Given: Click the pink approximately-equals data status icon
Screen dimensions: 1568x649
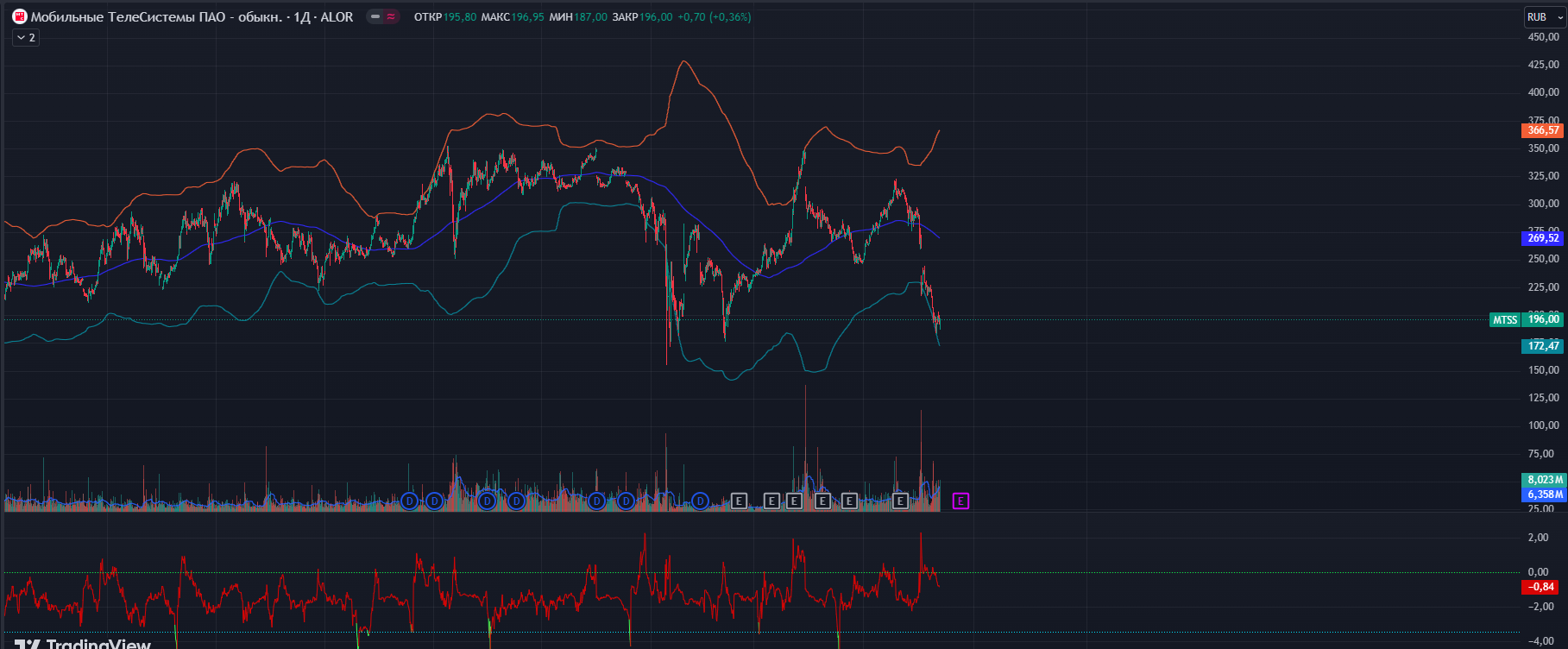Looking at the screenshot, I should coord(391,16).
